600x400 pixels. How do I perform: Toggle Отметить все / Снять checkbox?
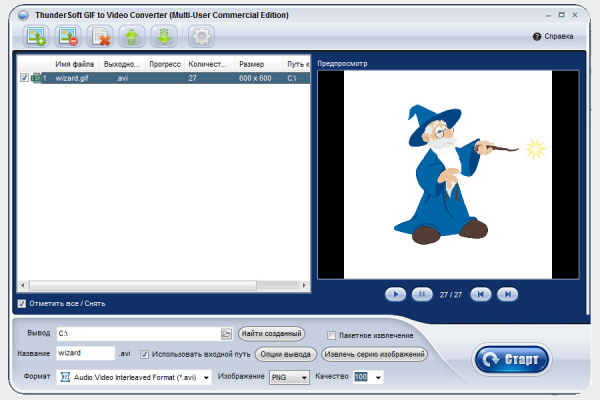tap(22, 304)
